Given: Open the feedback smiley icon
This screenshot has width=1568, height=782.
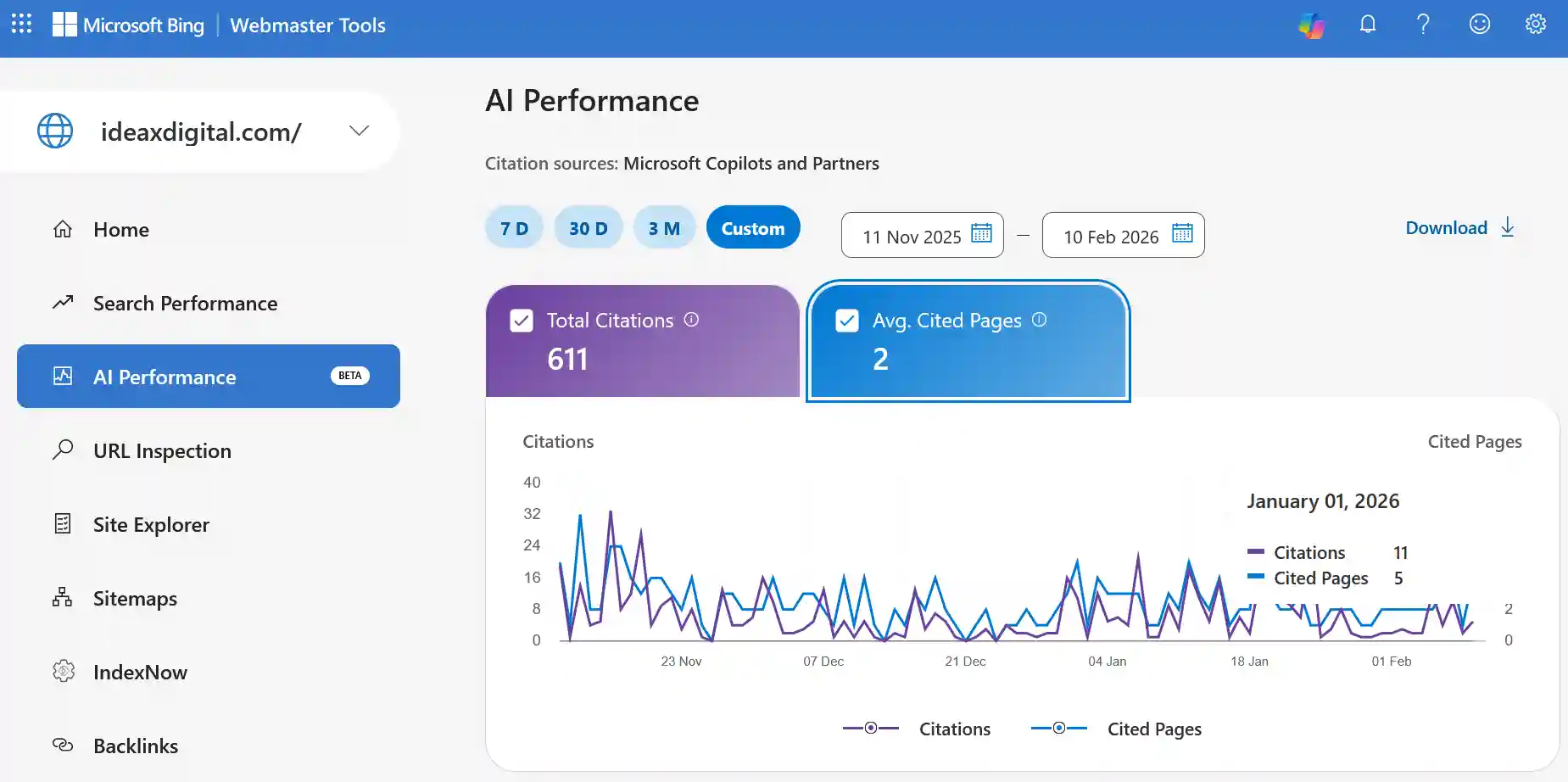Looking at the screenshot, I should point(1480,24).
